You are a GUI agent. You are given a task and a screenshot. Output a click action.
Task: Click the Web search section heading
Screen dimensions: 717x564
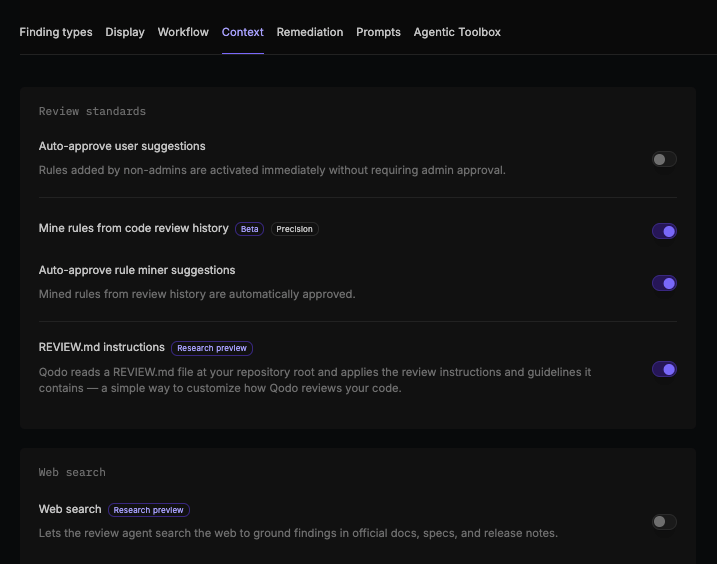pos(72,472)
